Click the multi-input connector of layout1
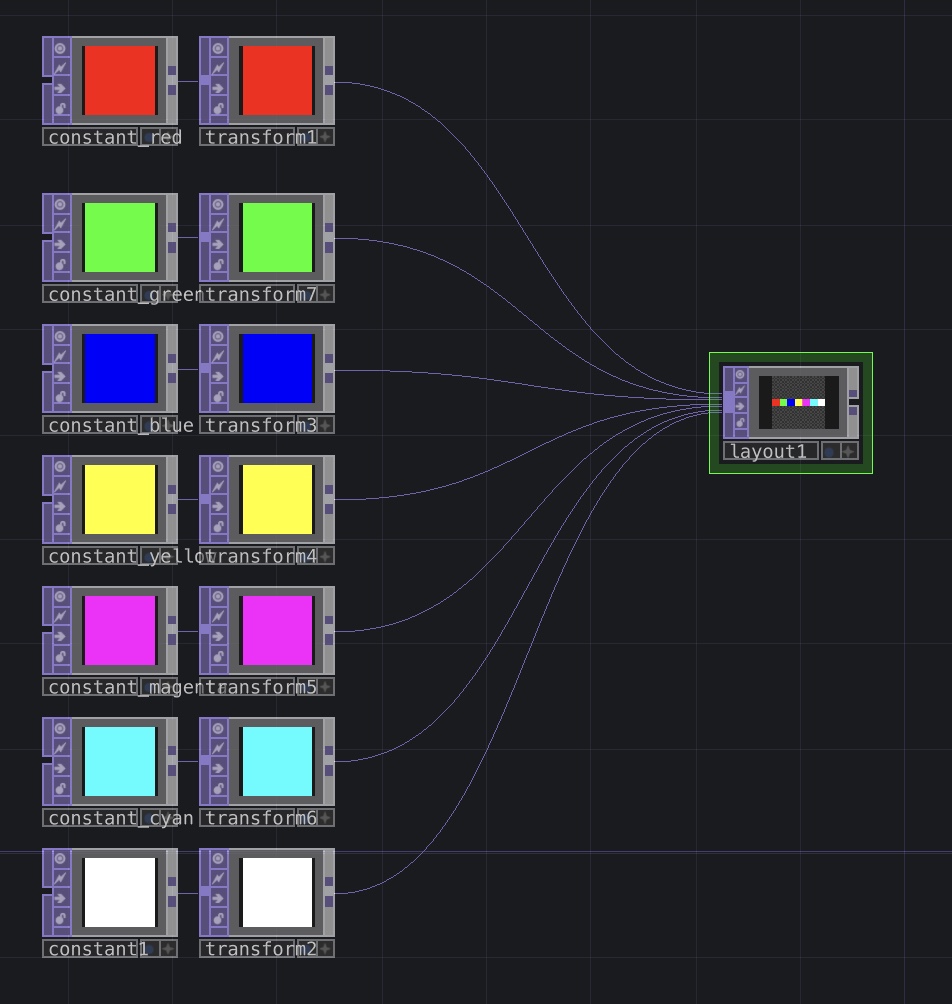 click(x=729, y=402)
